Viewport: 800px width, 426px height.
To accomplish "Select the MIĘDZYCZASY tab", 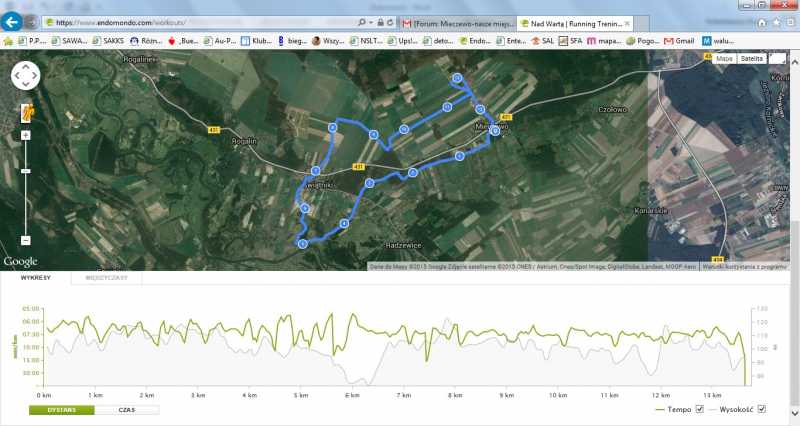I will point(107,278).
